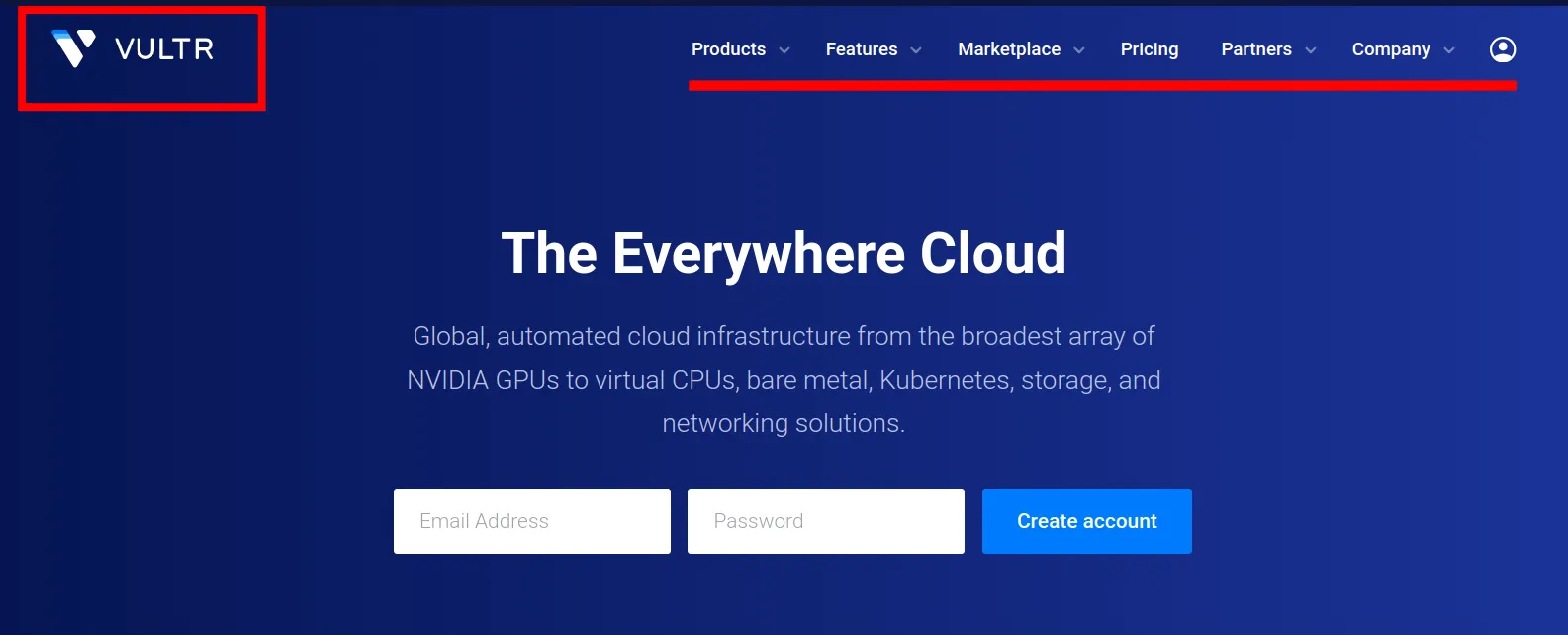The width and height of the screenshot is (1568, 635).
Task: Expand the Products dropdown chevron
Action: tap(784, 50)
